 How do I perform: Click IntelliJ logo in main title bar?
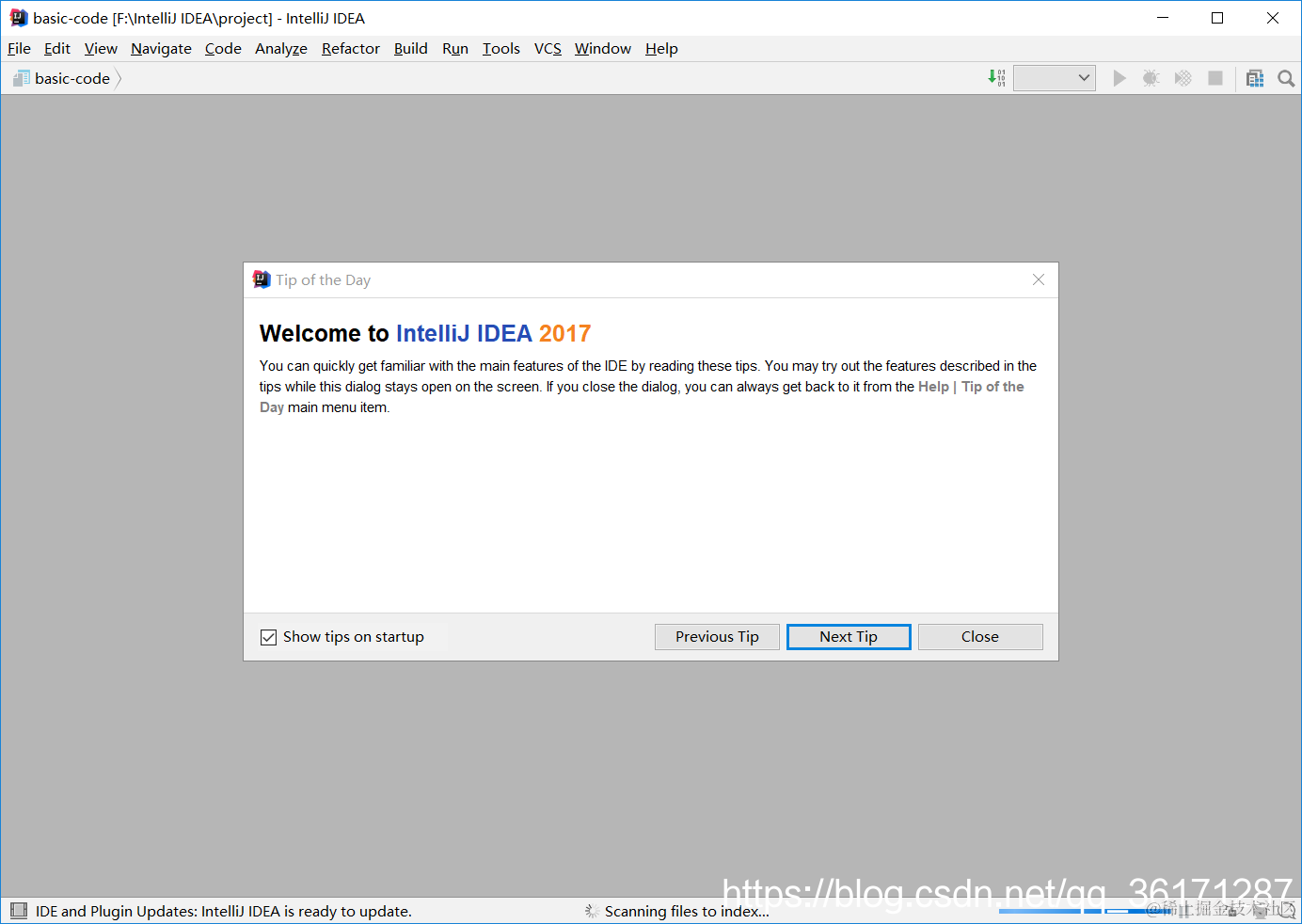click(19, 18)
